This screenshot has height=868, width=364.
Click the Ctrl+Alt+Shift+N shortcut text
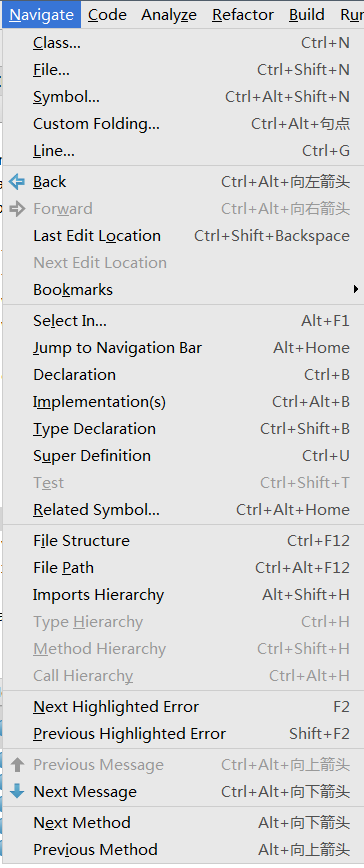(x=287, y=97)
